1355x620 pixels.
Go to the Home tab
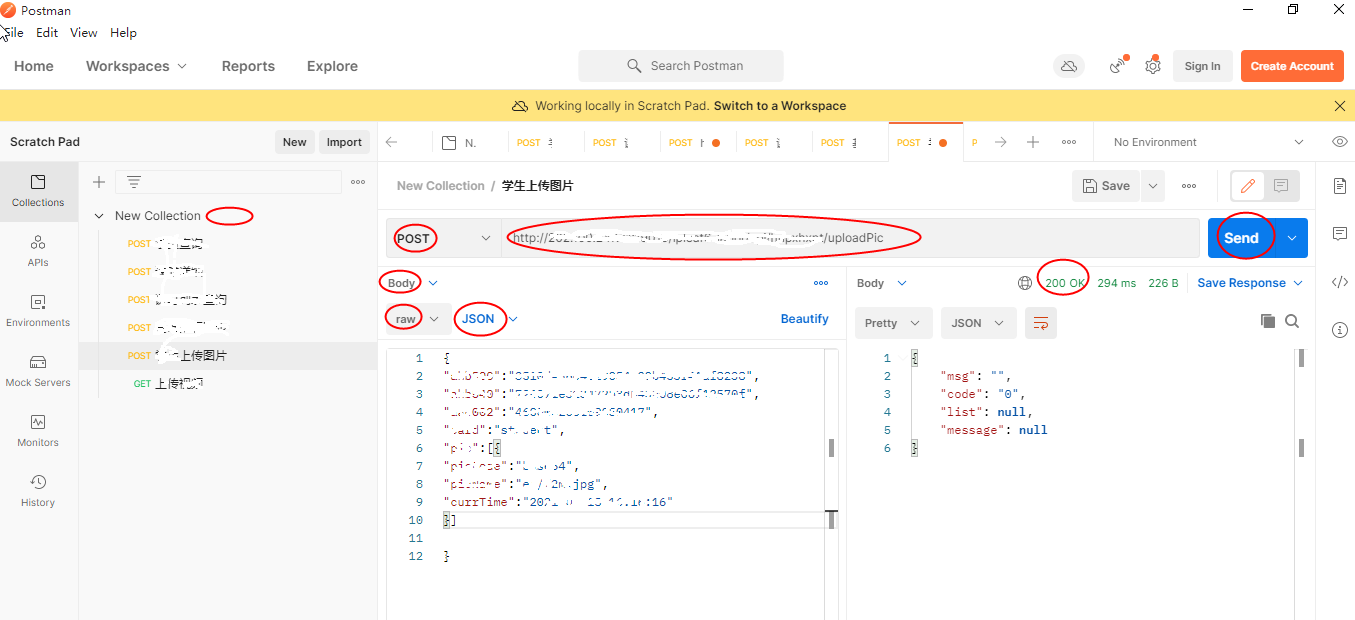click(34, 66)
